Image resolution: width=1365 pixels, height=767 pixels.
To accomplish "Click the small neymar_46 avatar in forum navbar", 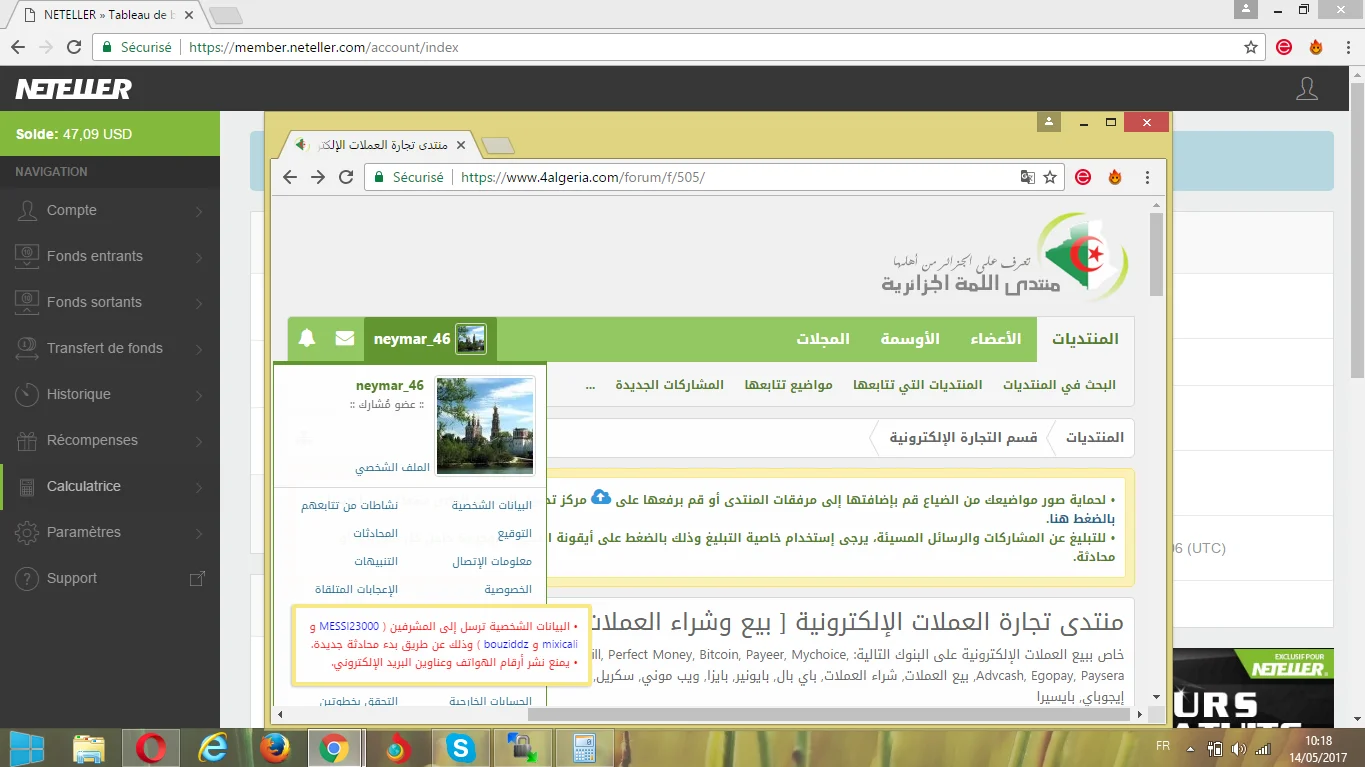I will (x=471, y=339).
